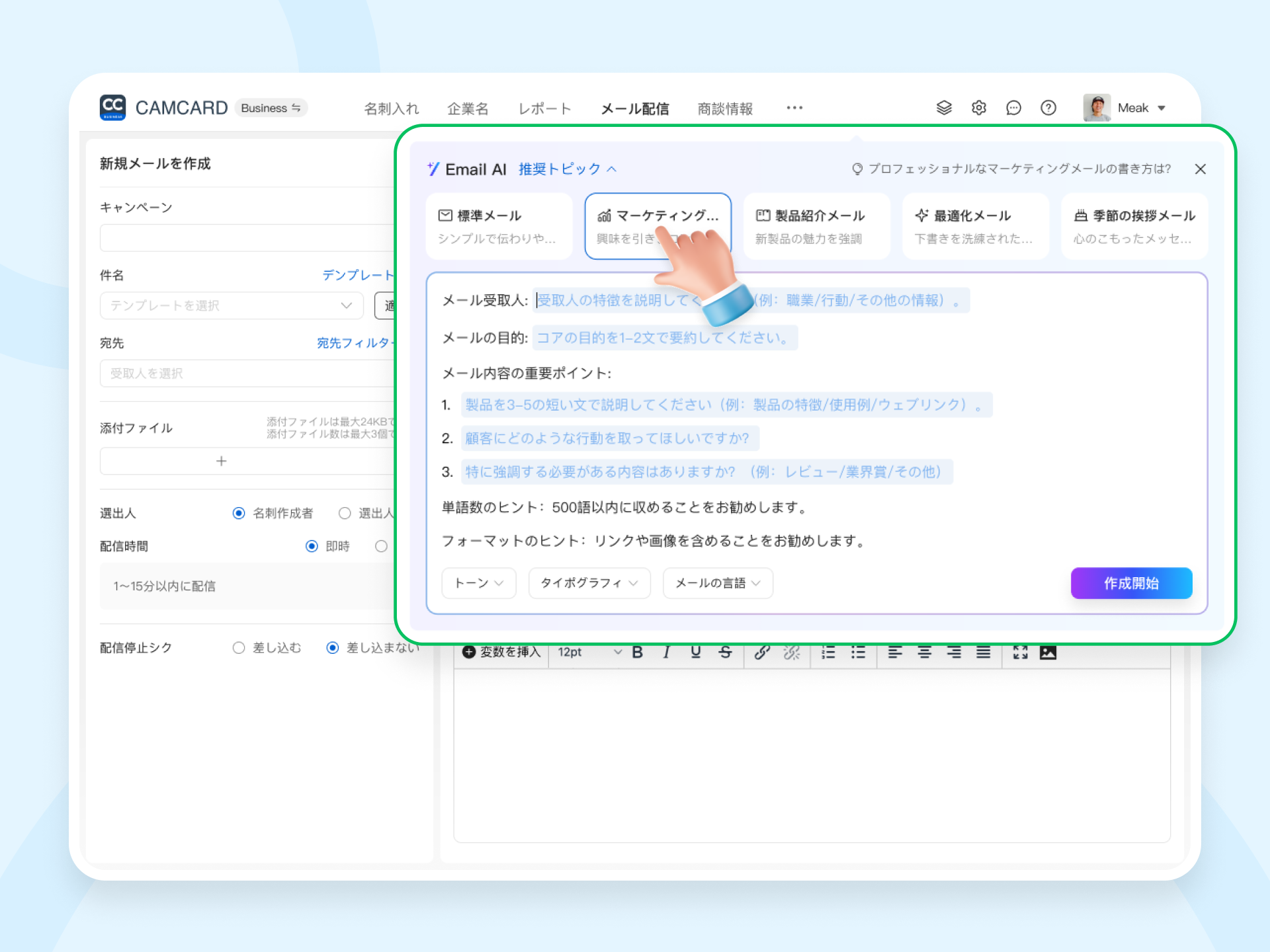
Task: Open the トーン dropdown
Action: pyautogui.click(x=479, y=583)
